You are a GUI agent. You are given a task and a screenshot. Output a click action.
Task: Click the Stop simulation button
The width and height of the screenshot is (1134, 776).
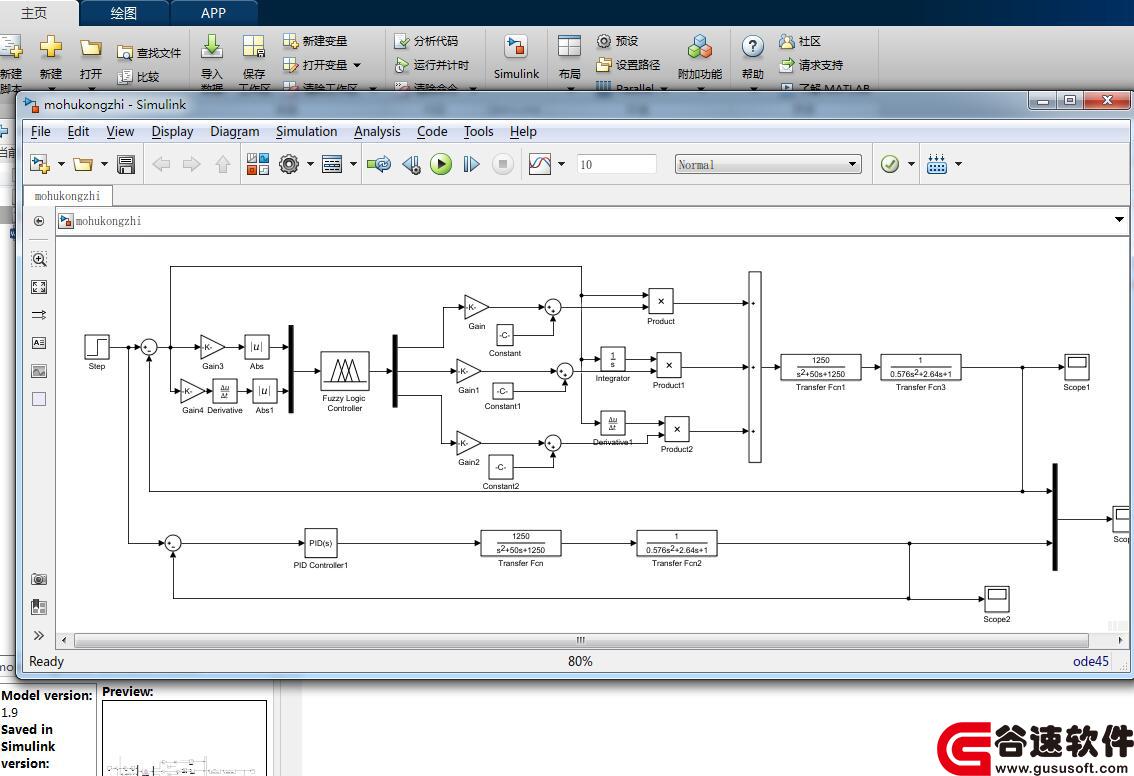tap(502, 164)
